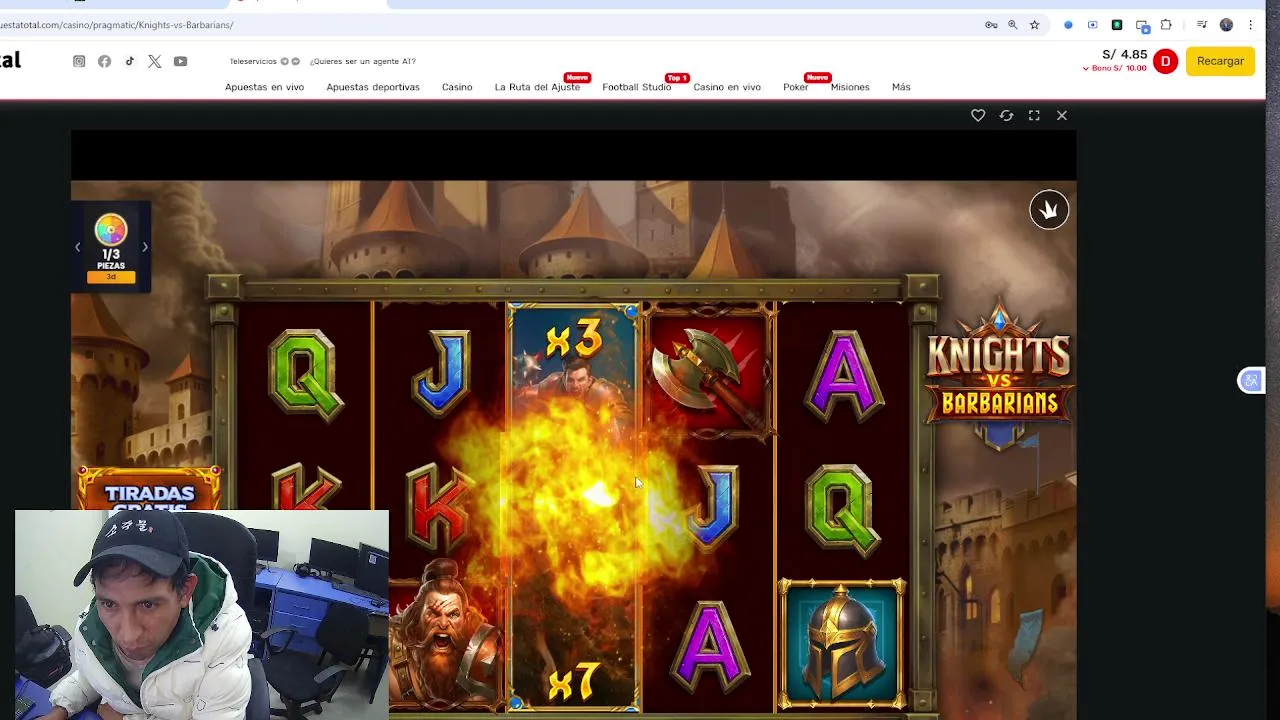Click the bearded barbarian symbol
Screen dimensions: 1280x720
(444, 636)
